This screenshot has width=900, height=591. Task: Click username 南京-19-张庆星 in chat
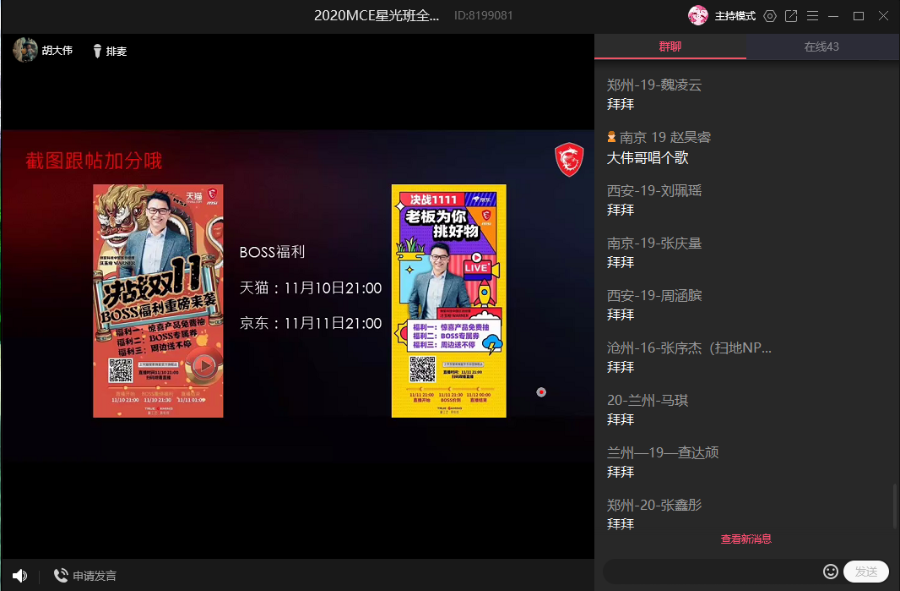coord(654,243)
